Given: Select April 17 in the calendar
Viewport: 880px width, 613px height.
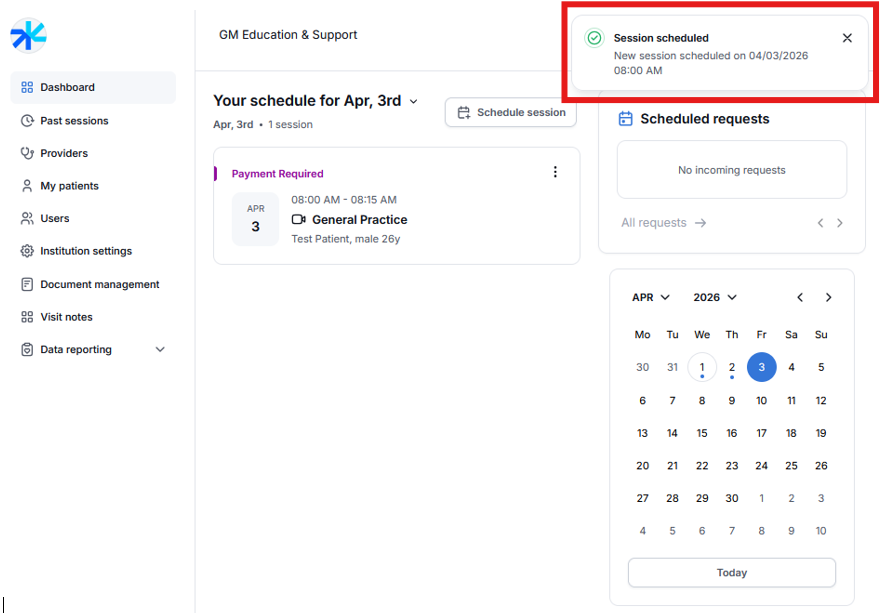Looking at the screenshot, I should click(x=761, y=433).
